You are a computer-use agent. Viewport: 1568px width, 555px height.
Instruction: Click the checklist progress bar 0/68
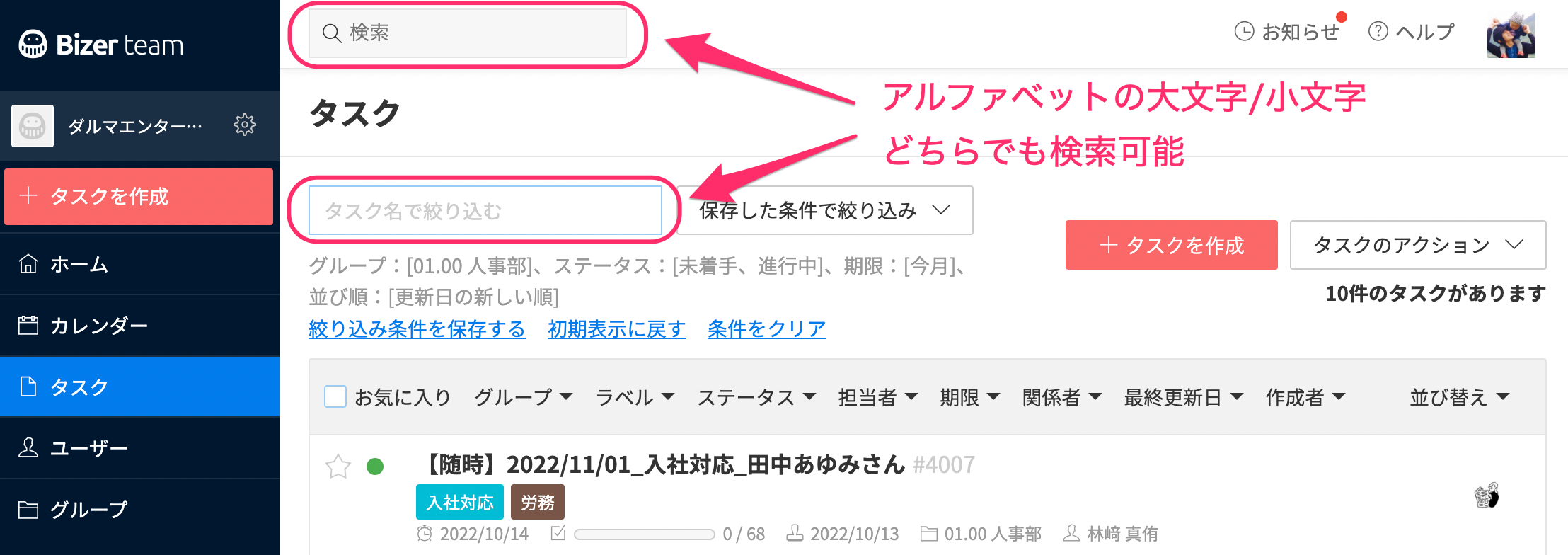[644, 534]
